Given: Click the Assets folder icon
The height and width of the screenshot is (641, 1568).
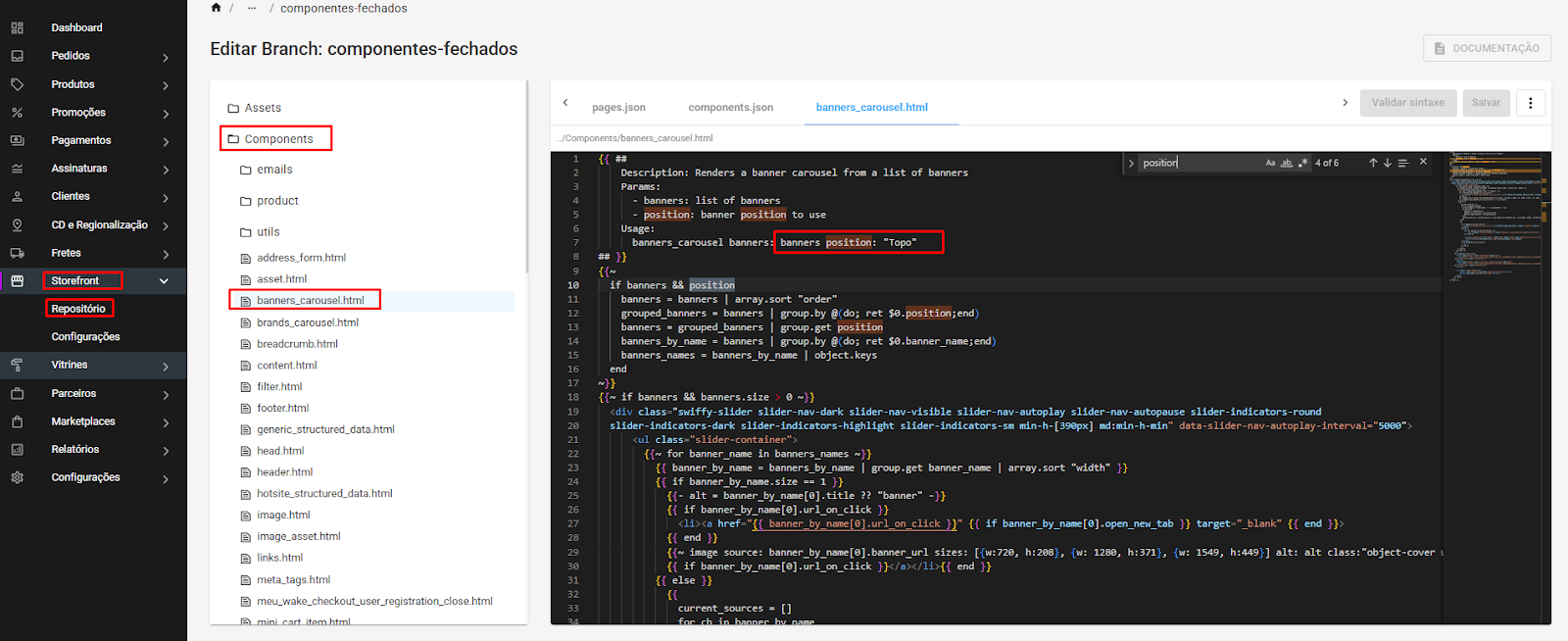Looking at the screenshot, I should tap(233, 109).
